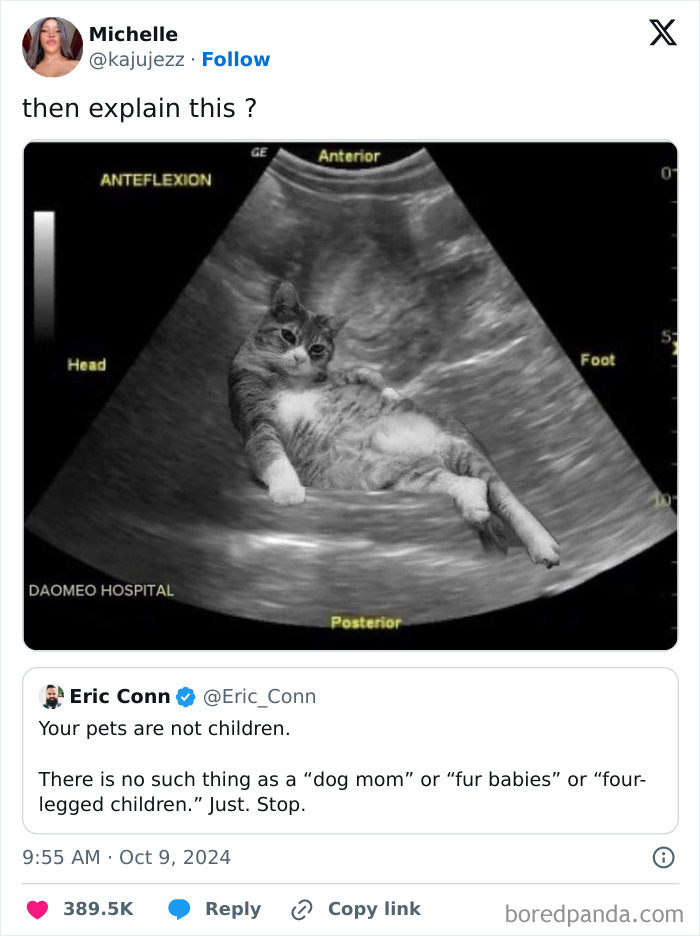Click Eric Conn's blue verified badge
The image size is (700, 936).
(x=186, y=696)
